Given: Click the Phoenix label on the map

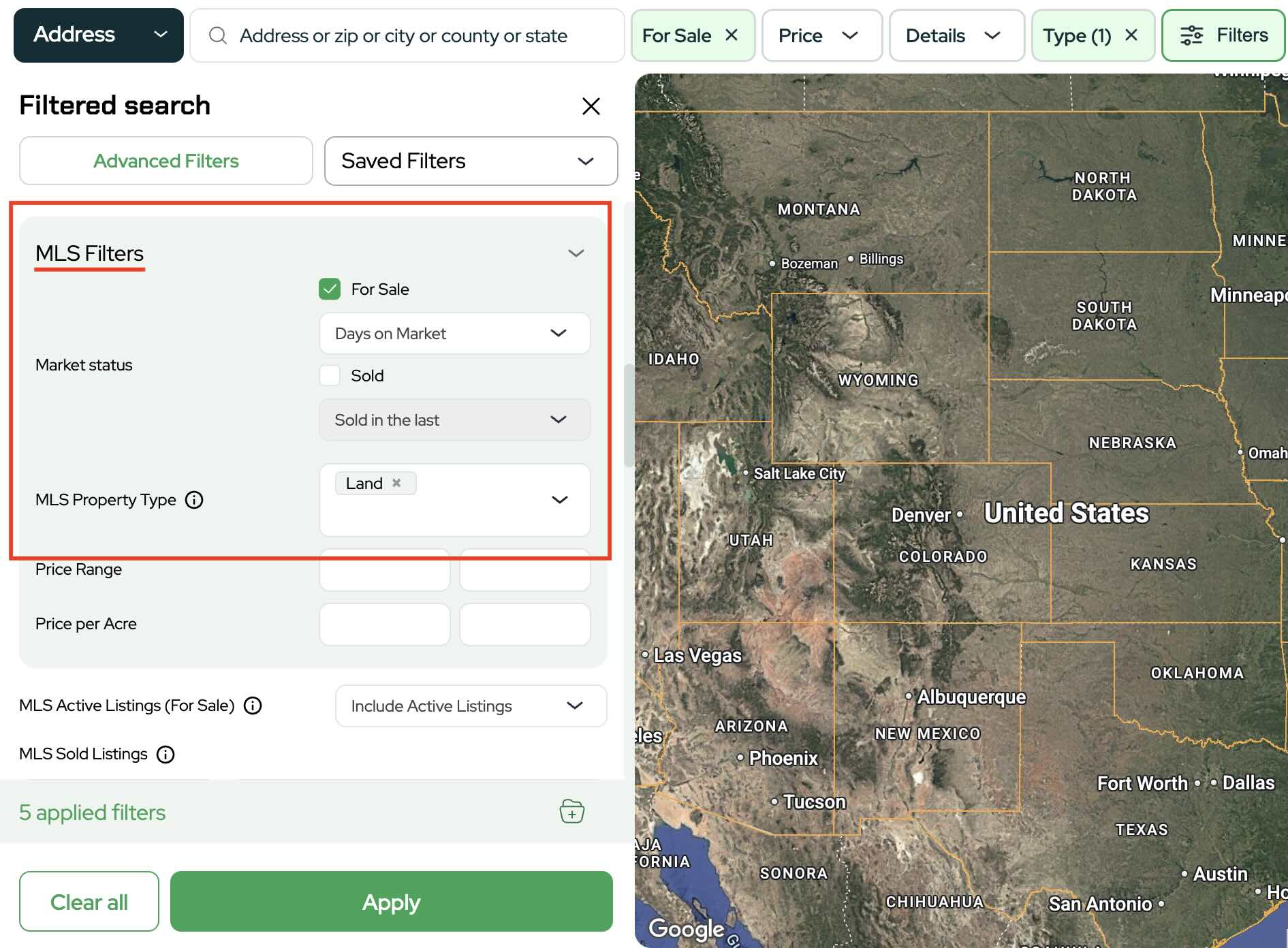Looking at the screenshot, I should pos(783,758).
